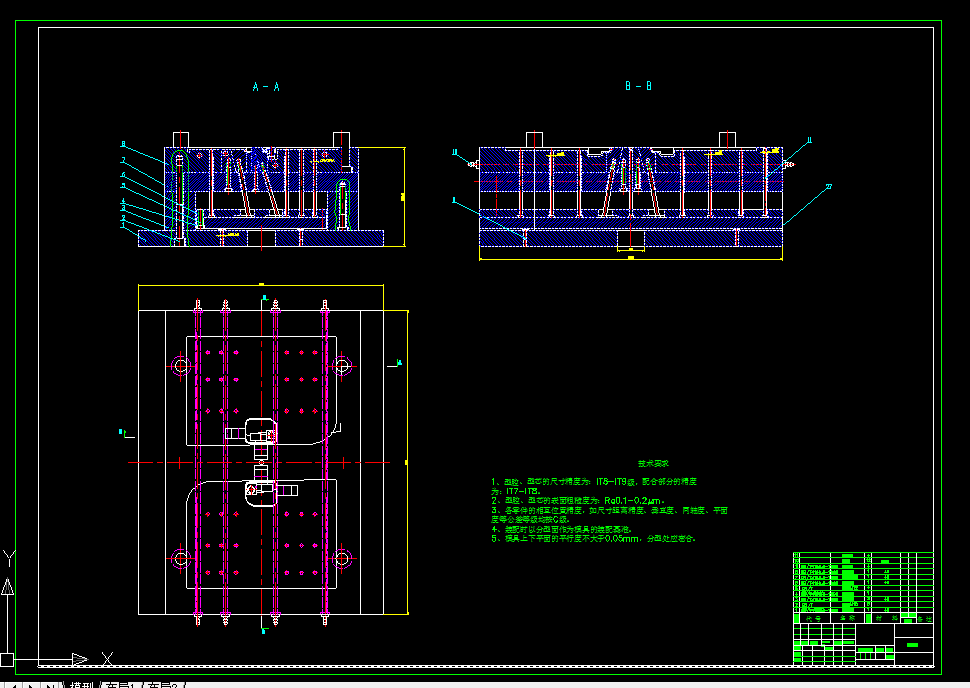Select note 5 with '0.05mm'
Image resolution: width=970 pixels, height=688 pixels.
point(593,539)
